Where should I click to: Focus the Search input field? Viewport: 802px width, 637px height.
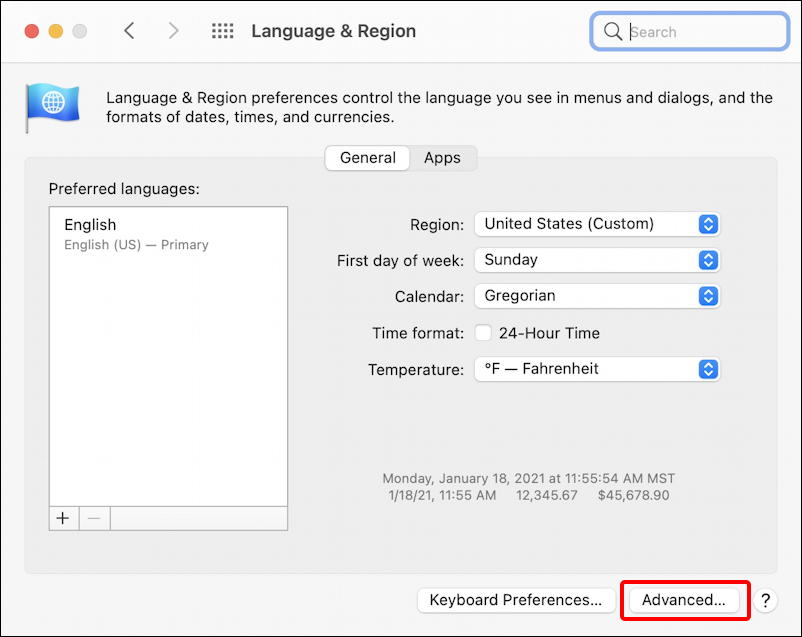(x=700, y=32)
